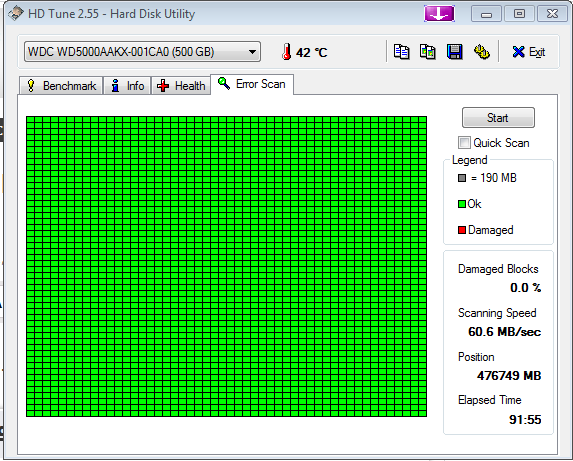The image size is (573, 461).
Task: Expand the WDC WD5000AAKX drive dropdown
Action: (142, 52)
